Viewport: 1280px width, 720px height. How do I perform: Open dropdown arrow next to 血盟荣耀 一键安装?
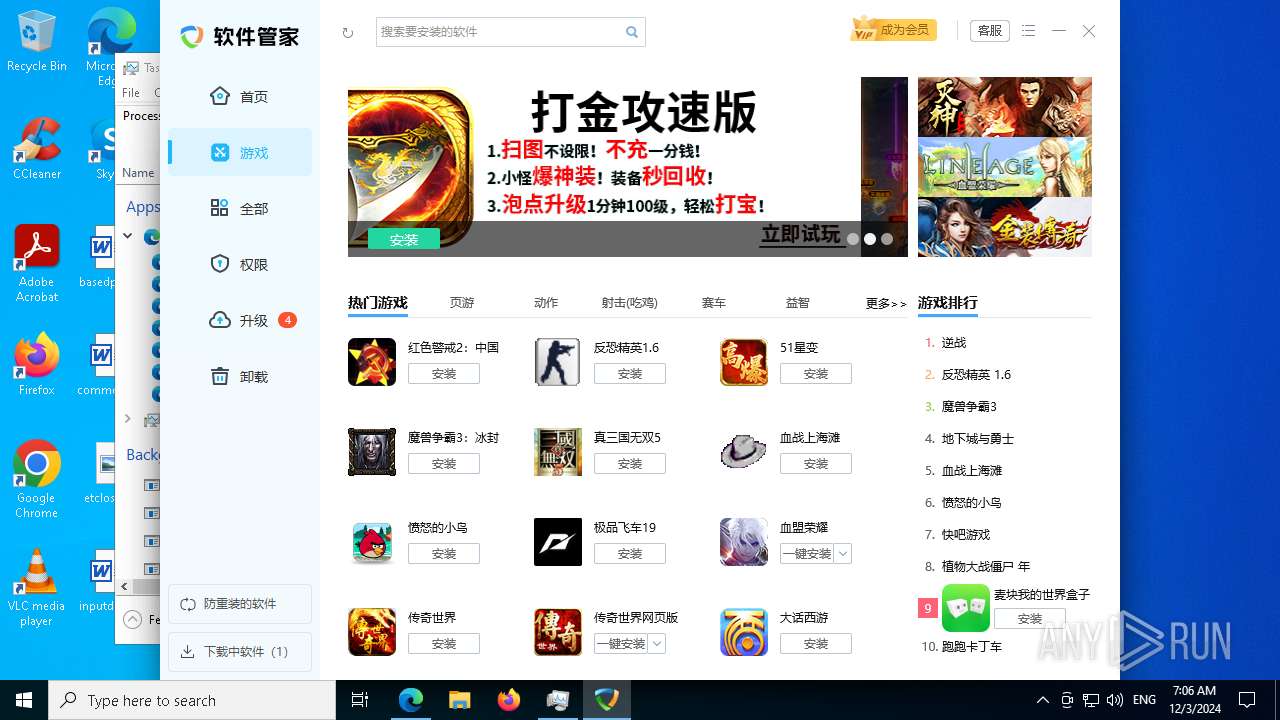[843, 553]
